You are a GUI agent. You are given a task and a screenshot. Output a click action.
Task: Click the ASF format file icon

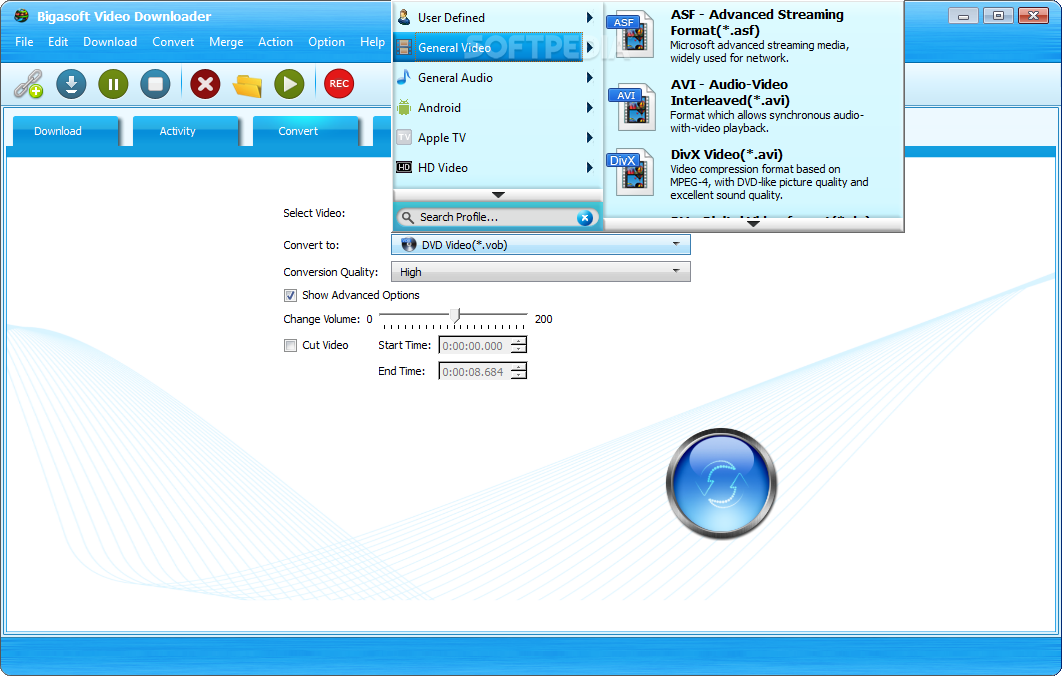pyautogui.click(x=631, y=35)
